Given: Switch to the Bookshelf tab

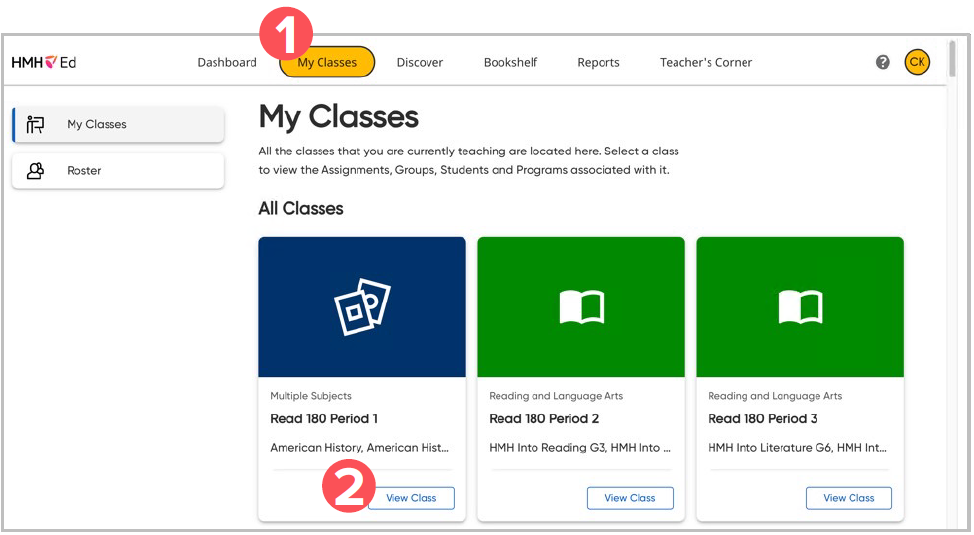Looking at the screenshot, I should [510, 62].
